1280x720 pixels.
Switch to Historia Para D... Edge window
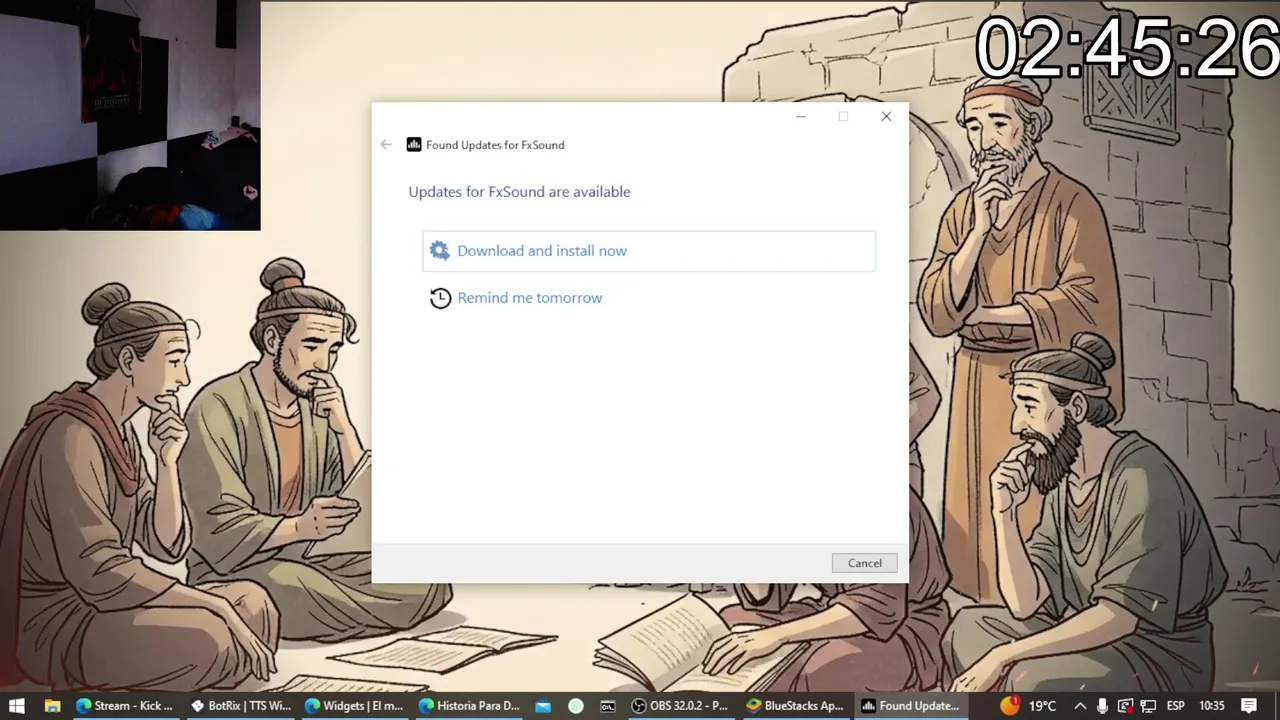pyautogui.click(x=469, y=706)
